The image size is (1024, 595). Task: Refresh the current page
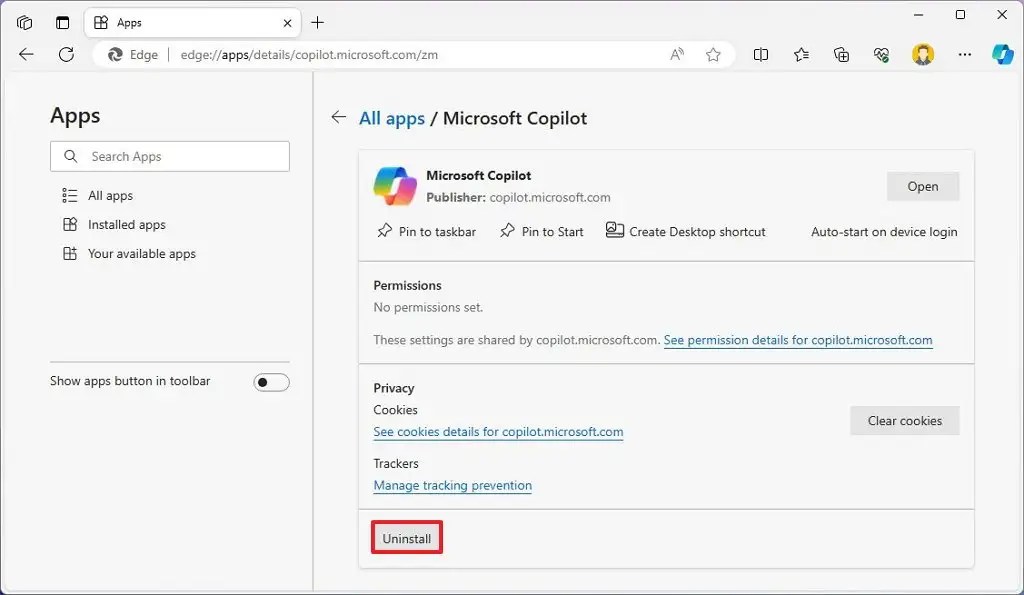click(x=66, y=55)
